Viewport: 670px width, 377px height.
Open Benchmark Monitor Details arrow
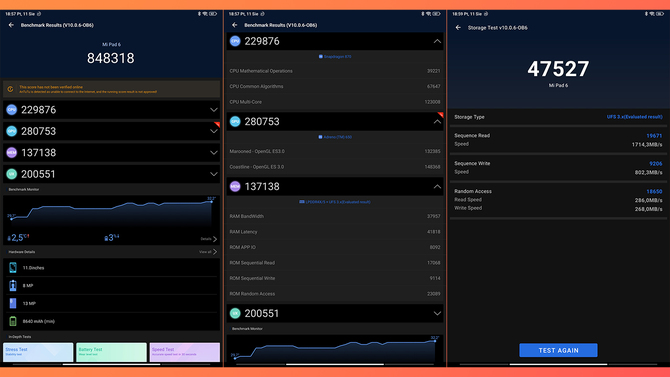[209, 239]
